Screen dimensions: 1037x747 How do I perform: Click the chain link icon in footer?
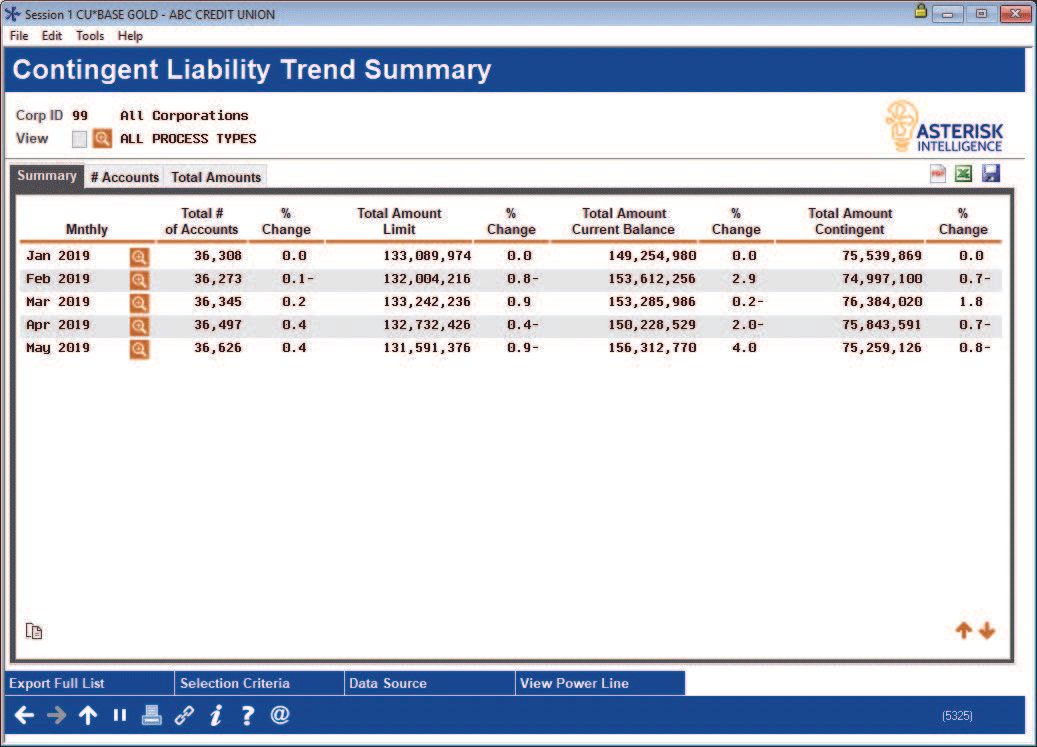(184, 715)
